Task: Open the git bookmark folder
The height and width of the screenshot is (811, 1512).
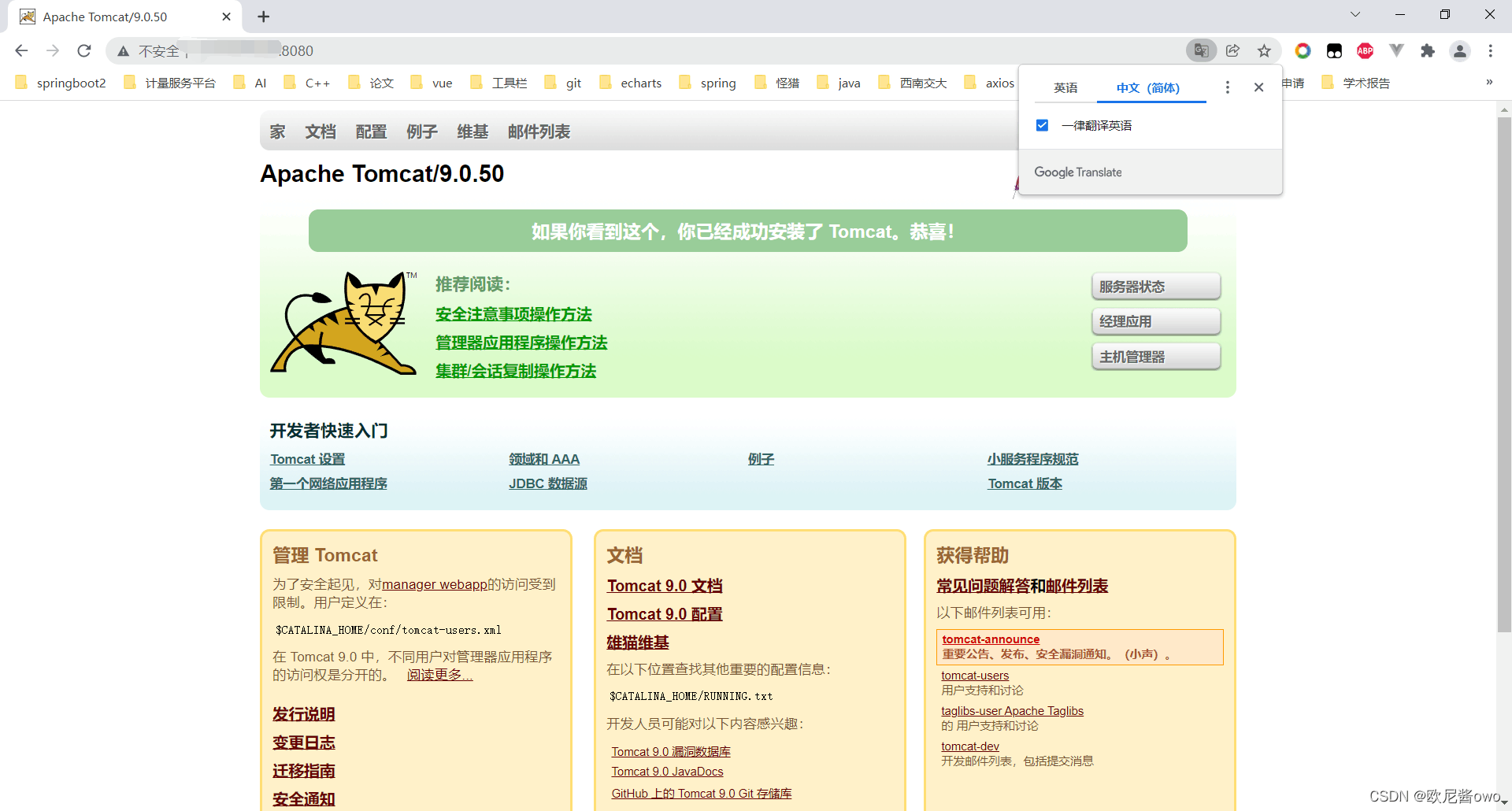Action: tap(563, 83)
